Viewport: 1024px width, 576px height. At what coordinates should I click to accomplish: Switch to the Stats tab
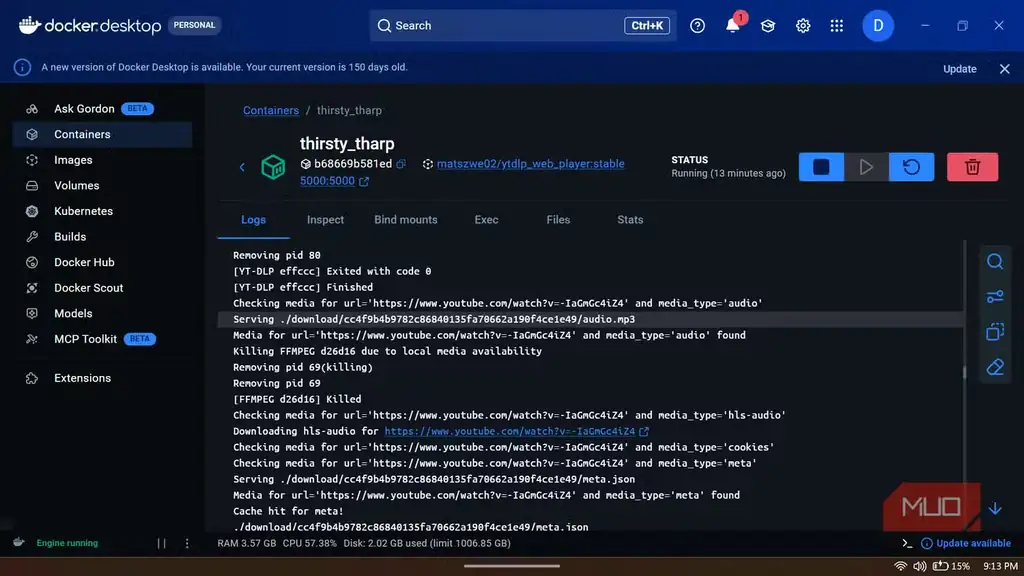[x=630, y=220]
